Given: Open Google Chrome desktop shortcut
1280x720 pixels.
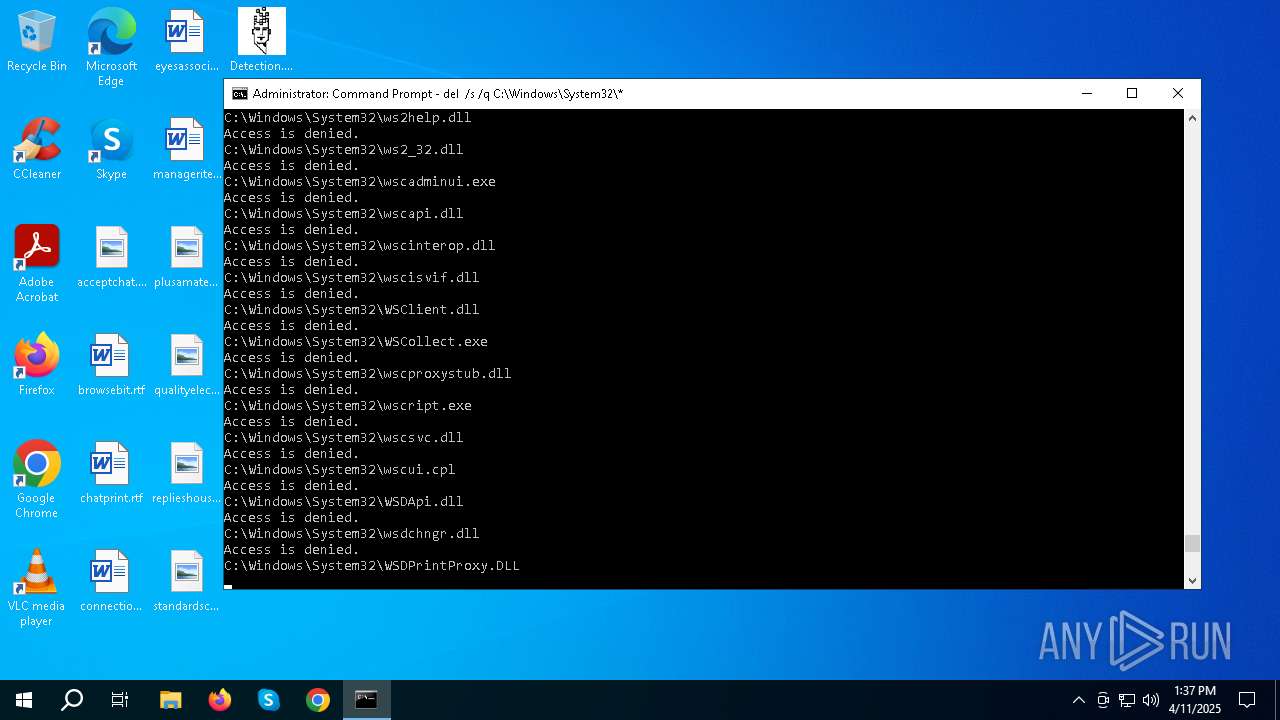Looking at the screenshot, I should [37, 480].
